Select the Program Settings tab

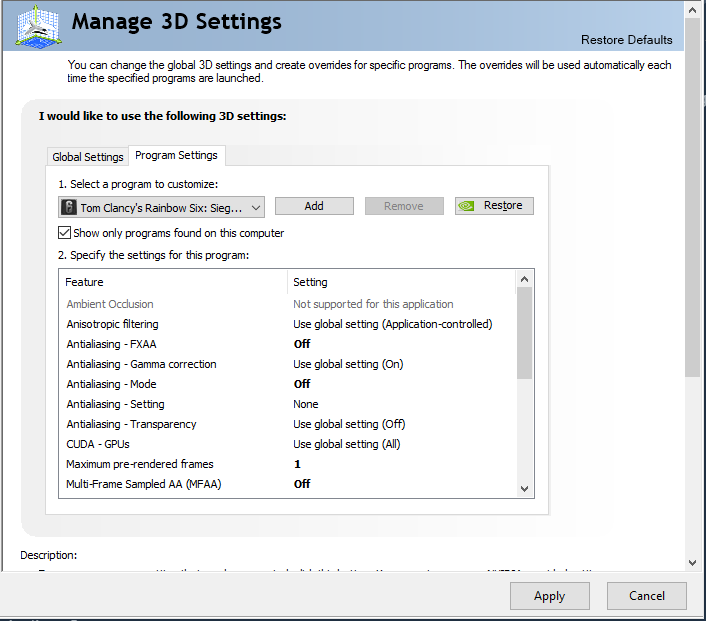coord(176,155)
